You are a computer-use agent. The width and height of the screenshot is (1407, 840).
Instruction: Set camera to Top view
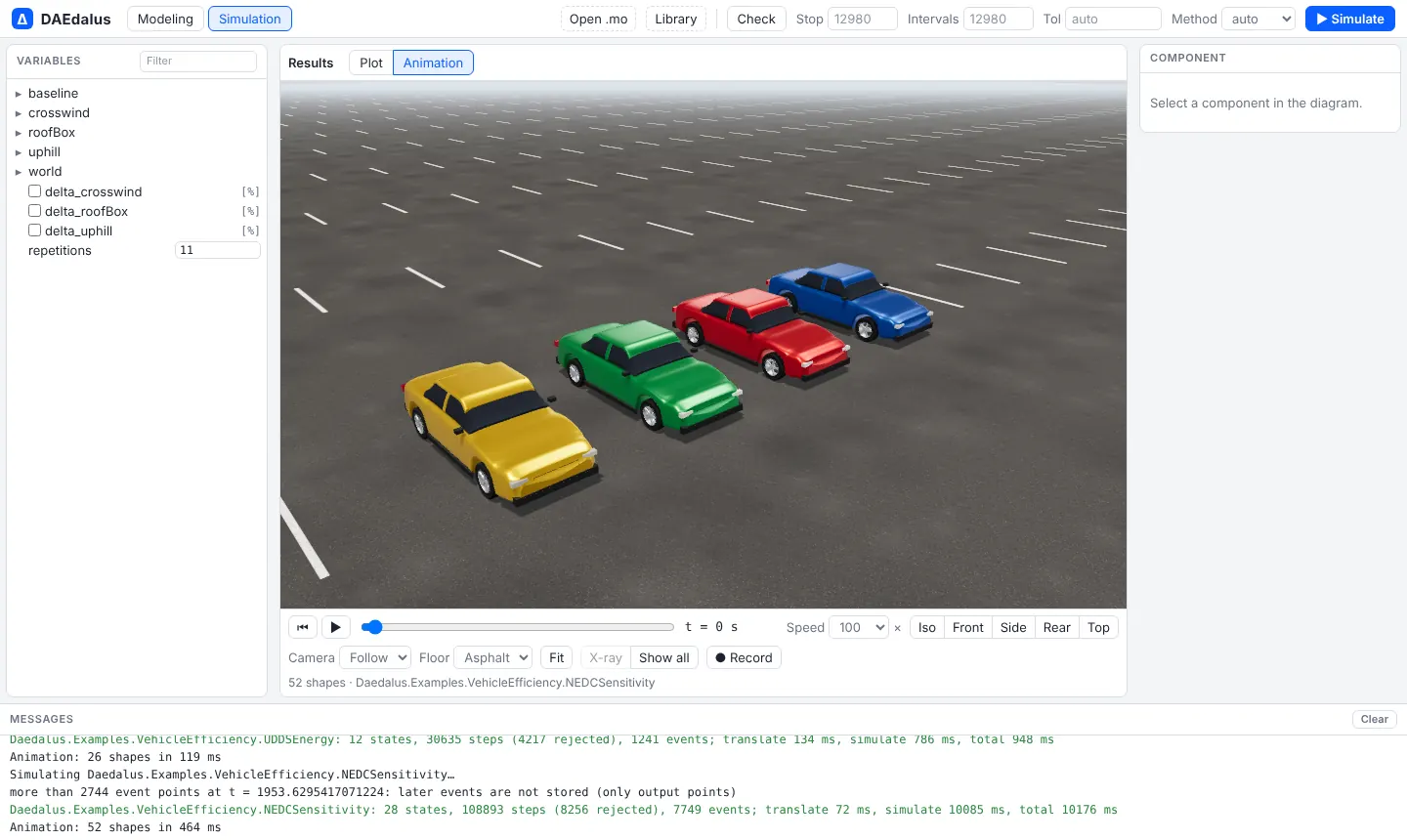[x=1098, y=627]
